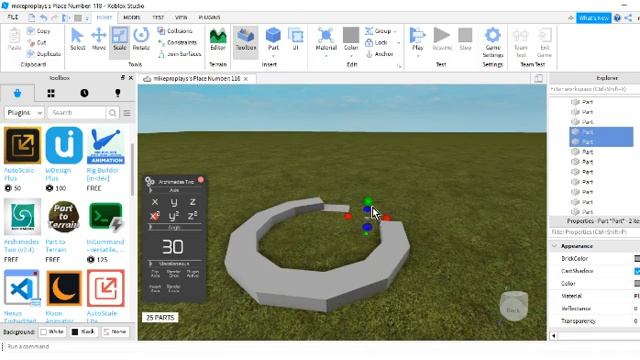640x360 pixels.
Task: Open the Group dropdown arrow
Action: tap(396, 31)
